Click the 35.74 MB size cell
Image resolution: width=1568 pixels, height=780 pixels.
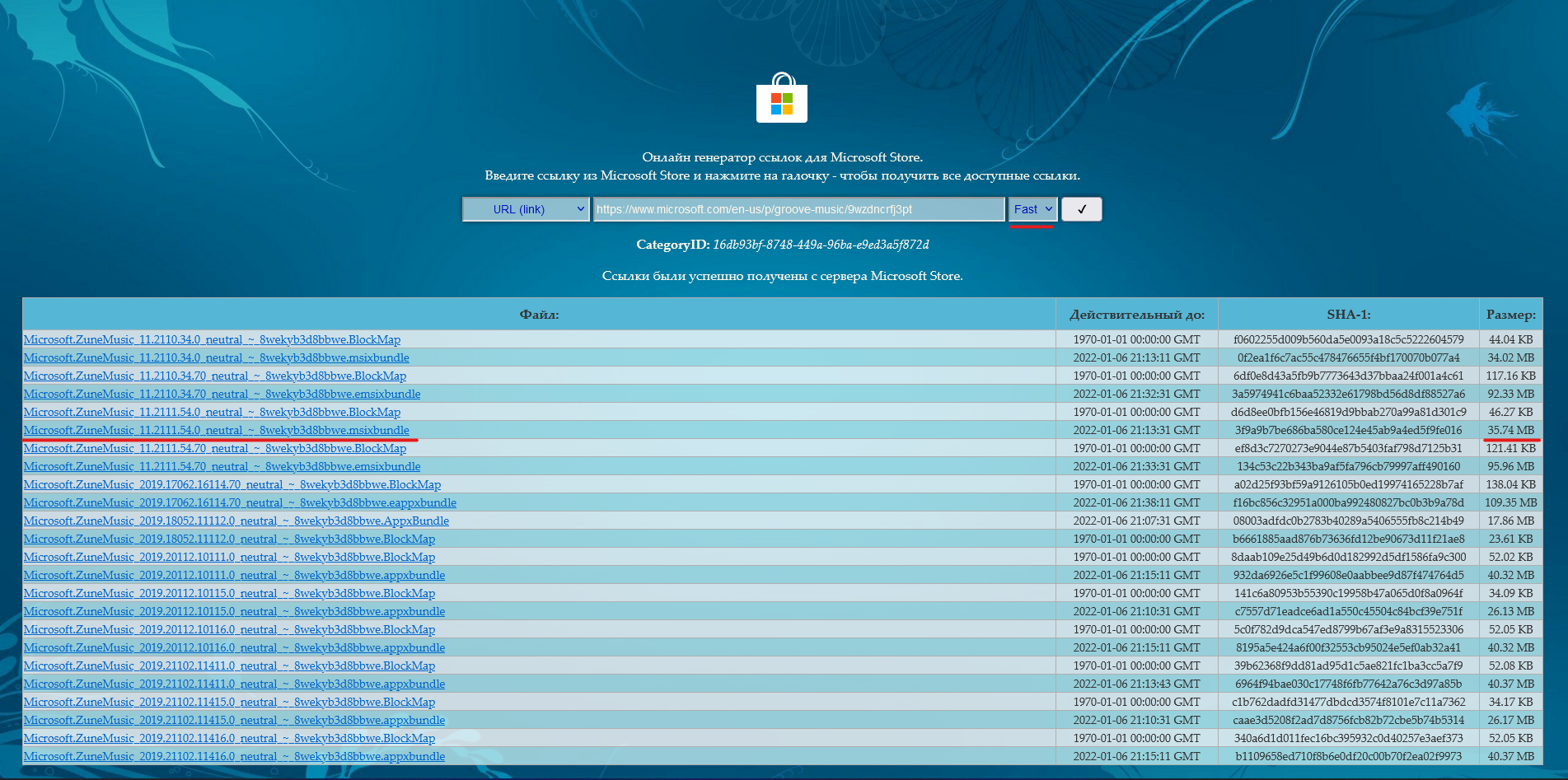(x=1511, y=430)
